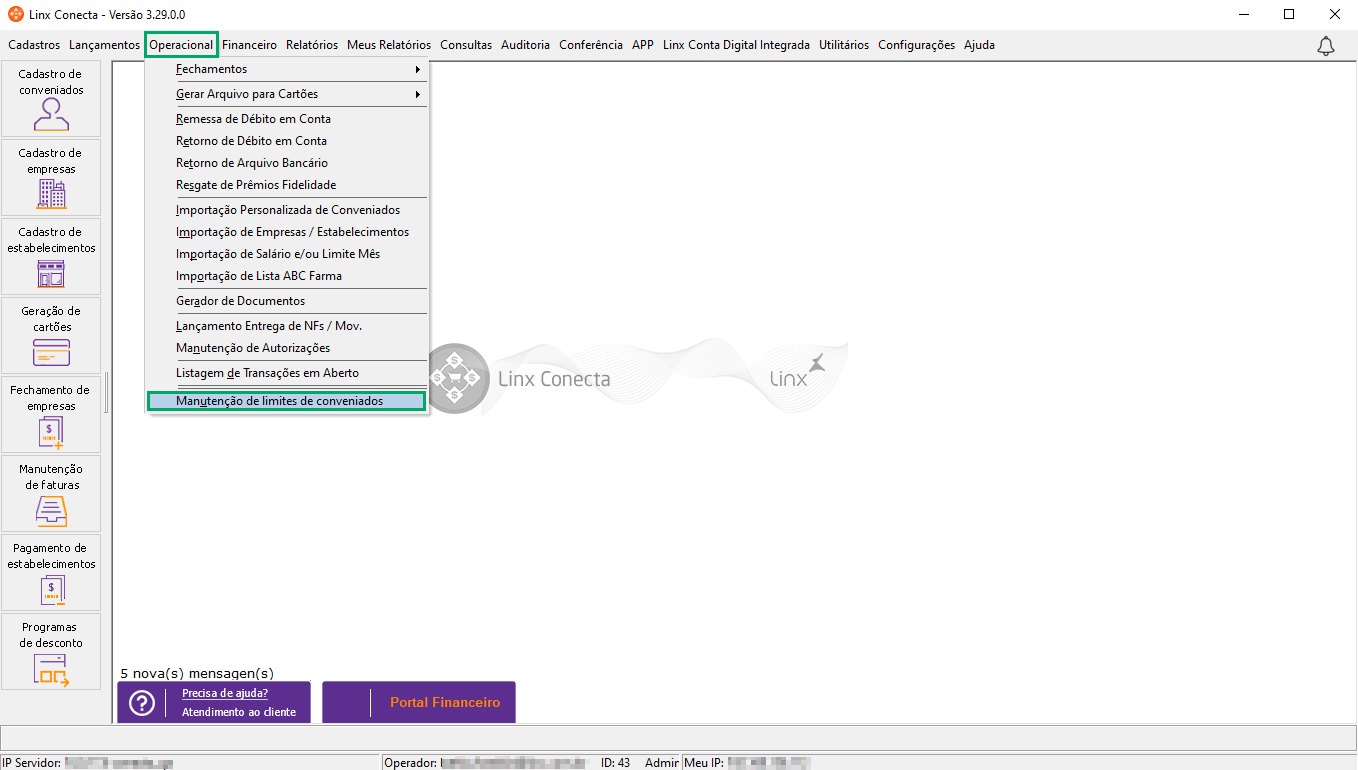The width and height of the screenshot is (1358, 770).
Task: Click the 5 nova(s) mensagen(s) text
Action: pyautogui.click(x=197, y=673)
